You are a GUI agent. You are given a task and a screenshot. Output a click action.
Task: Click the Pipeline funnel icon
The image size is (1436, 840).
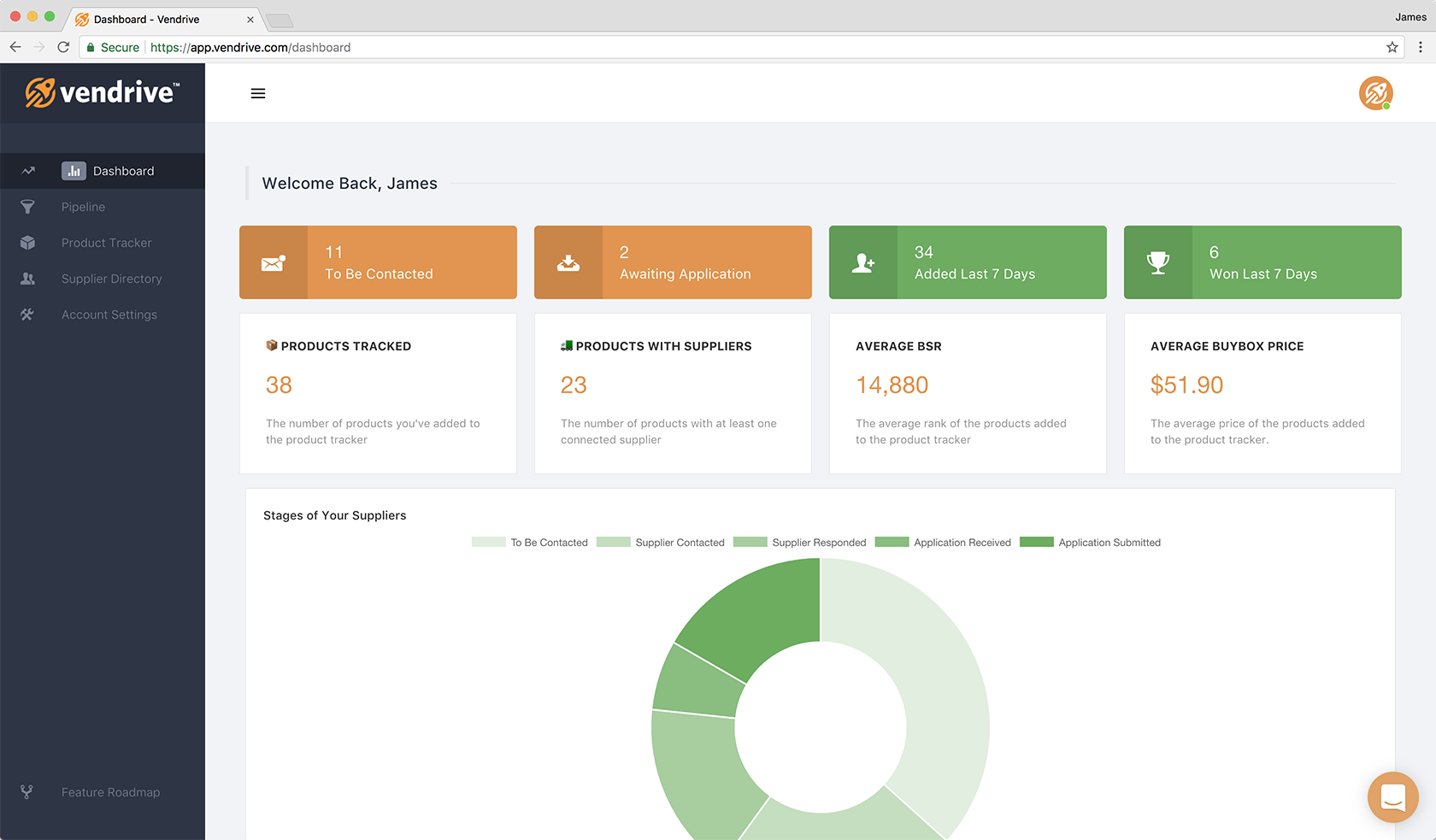click(x=27, y=207)
